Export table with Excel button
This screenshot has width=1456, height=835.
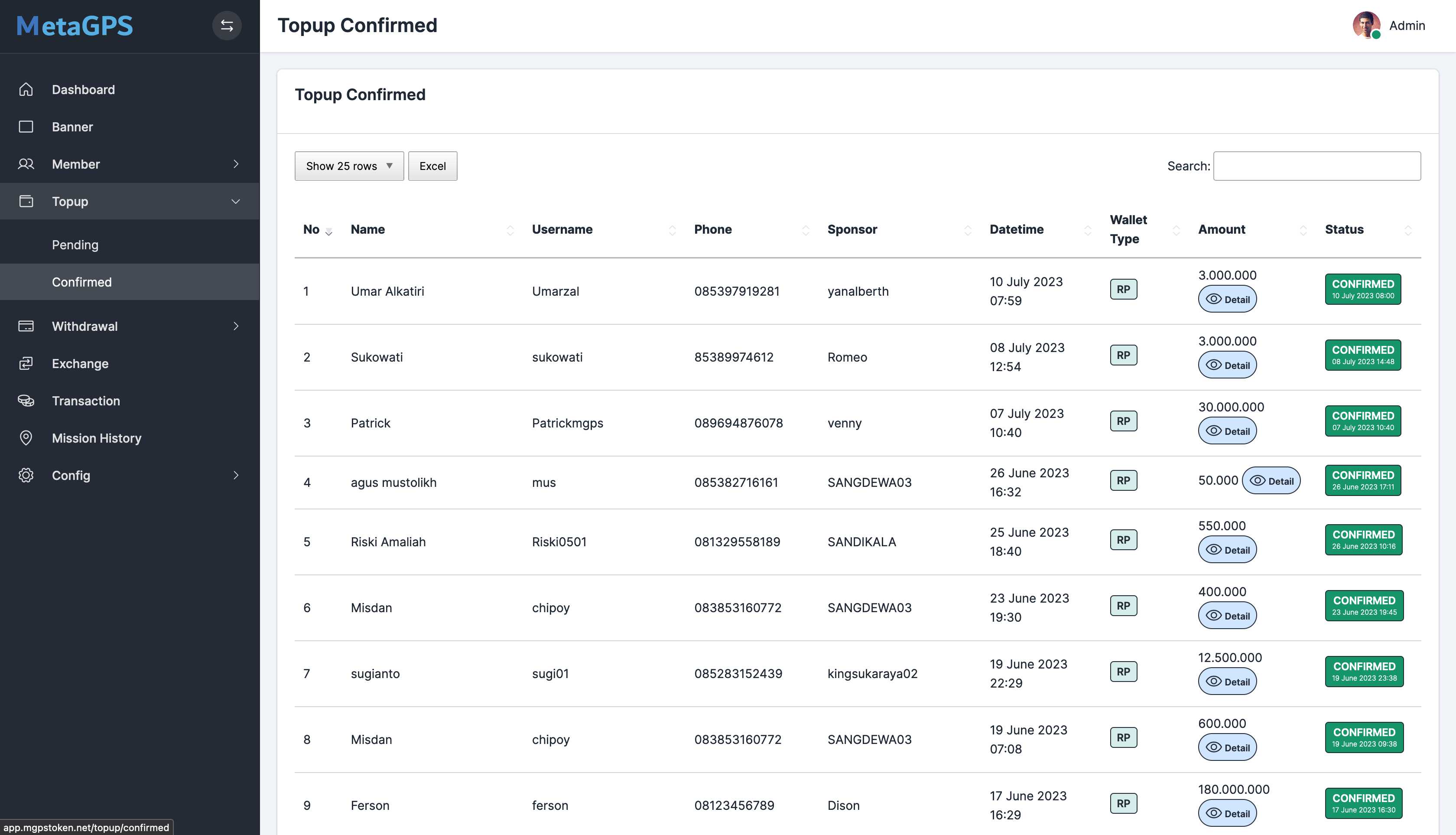(x=433, y=166)
